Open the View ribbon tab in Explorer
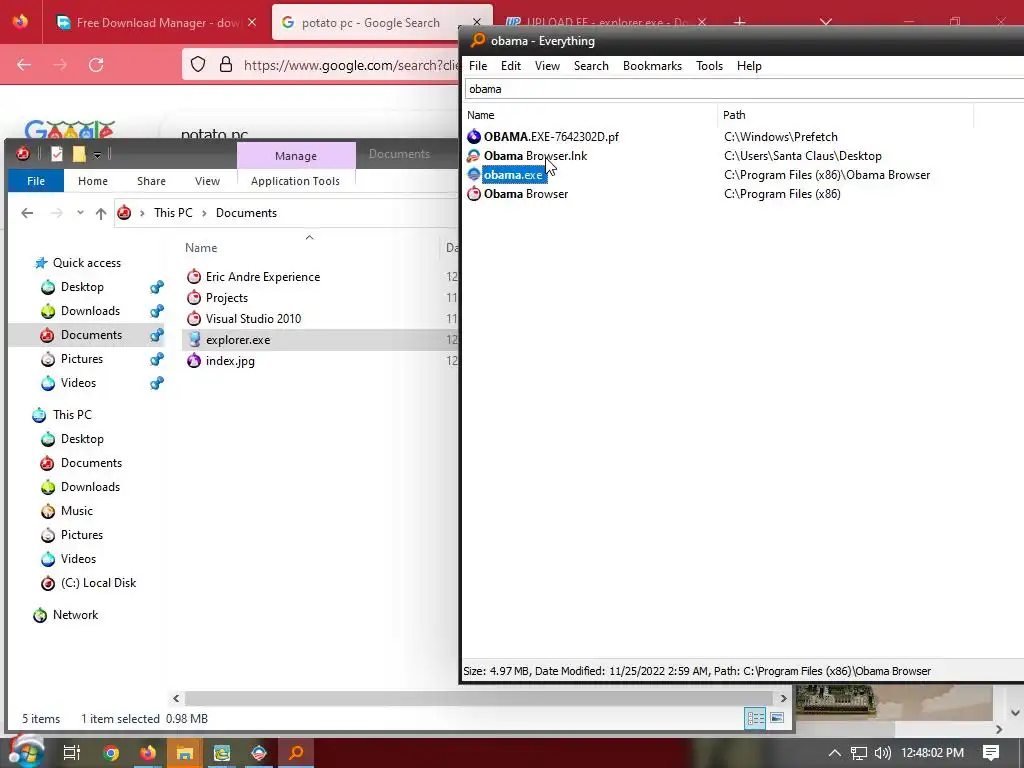The width and height of the screenshot is (1024, 768). 207,181
